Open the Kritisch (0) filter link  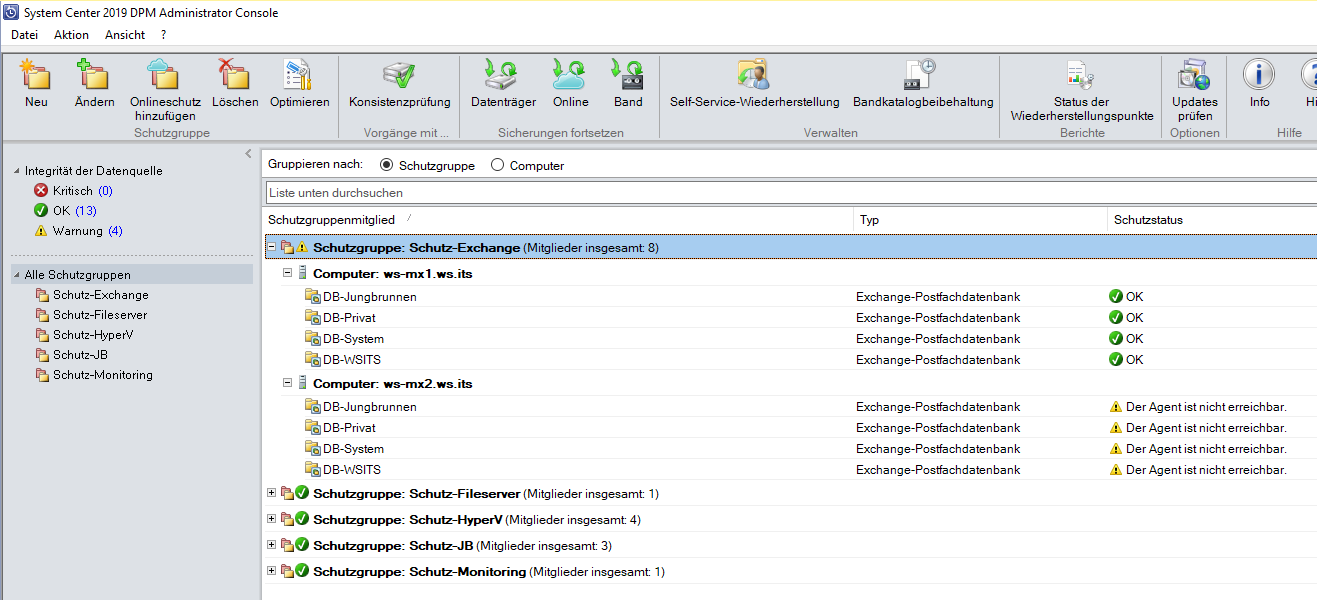(105, 191)
